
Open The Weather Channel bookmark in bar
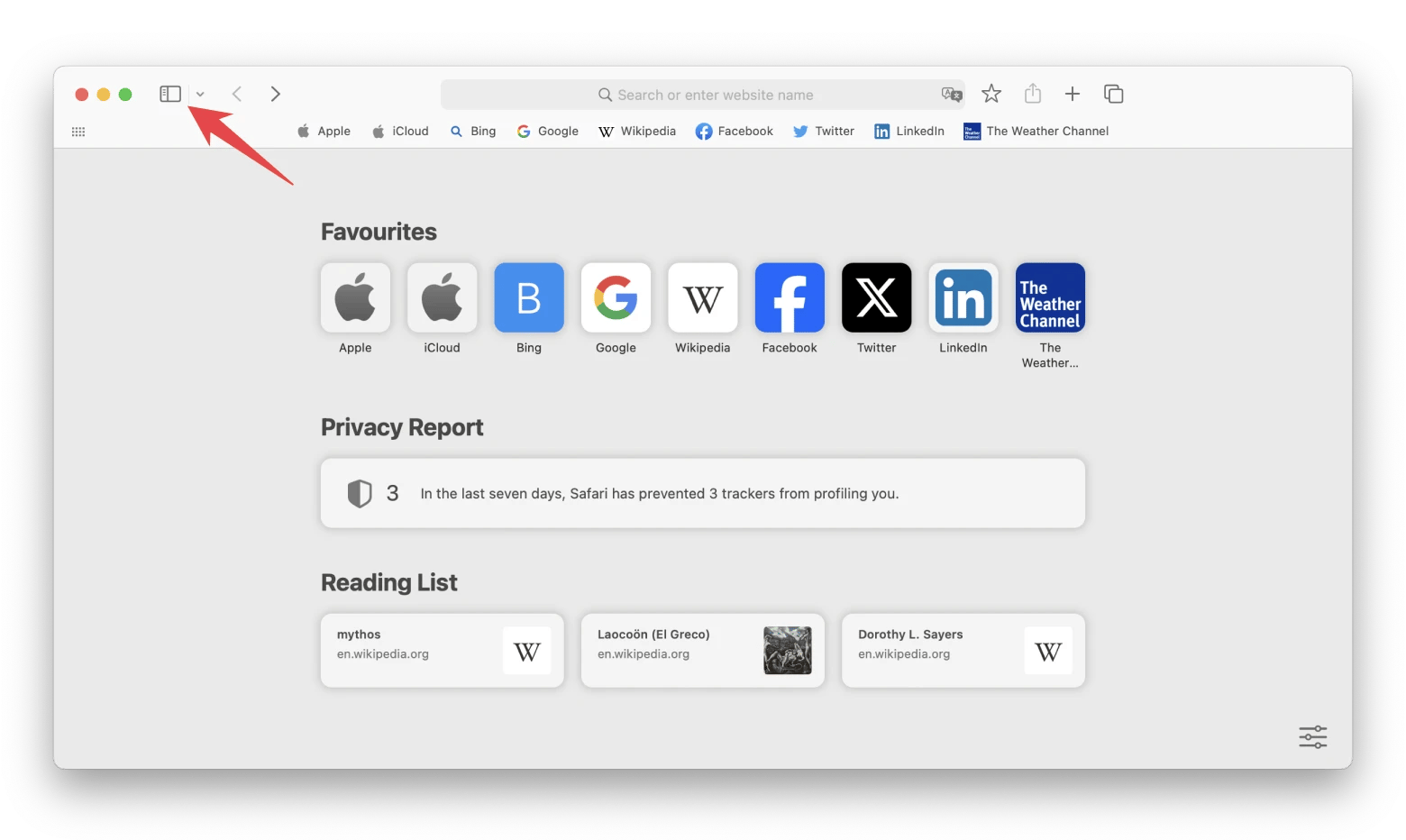tap(1036, 131)
